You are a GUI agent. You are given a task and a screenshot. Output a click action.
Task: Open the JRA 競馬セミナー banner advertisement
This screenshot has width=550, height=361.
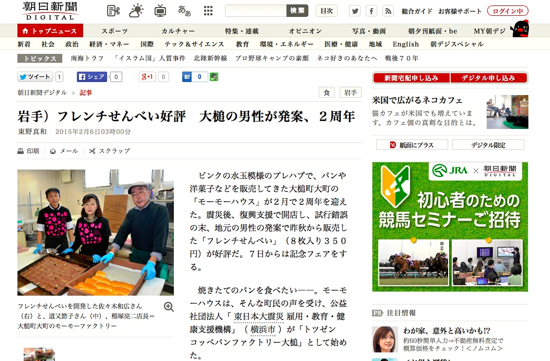point(450,227)
